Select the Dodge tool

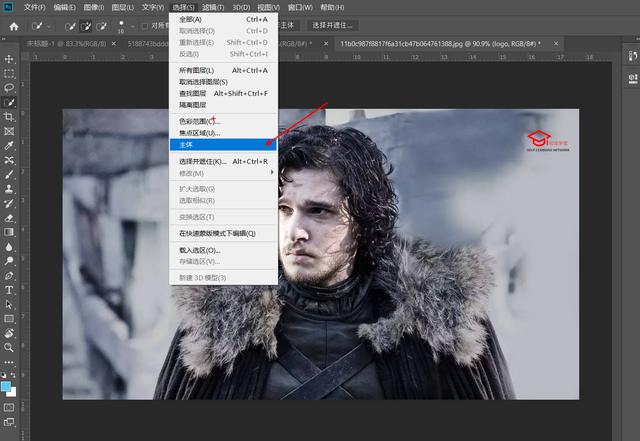click(x=9, y=261)
